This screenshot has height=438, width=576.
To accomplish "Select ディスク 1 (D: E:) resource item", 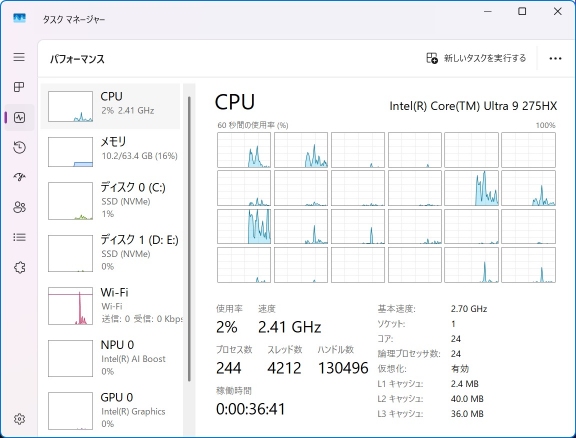I will click(110, 253).
